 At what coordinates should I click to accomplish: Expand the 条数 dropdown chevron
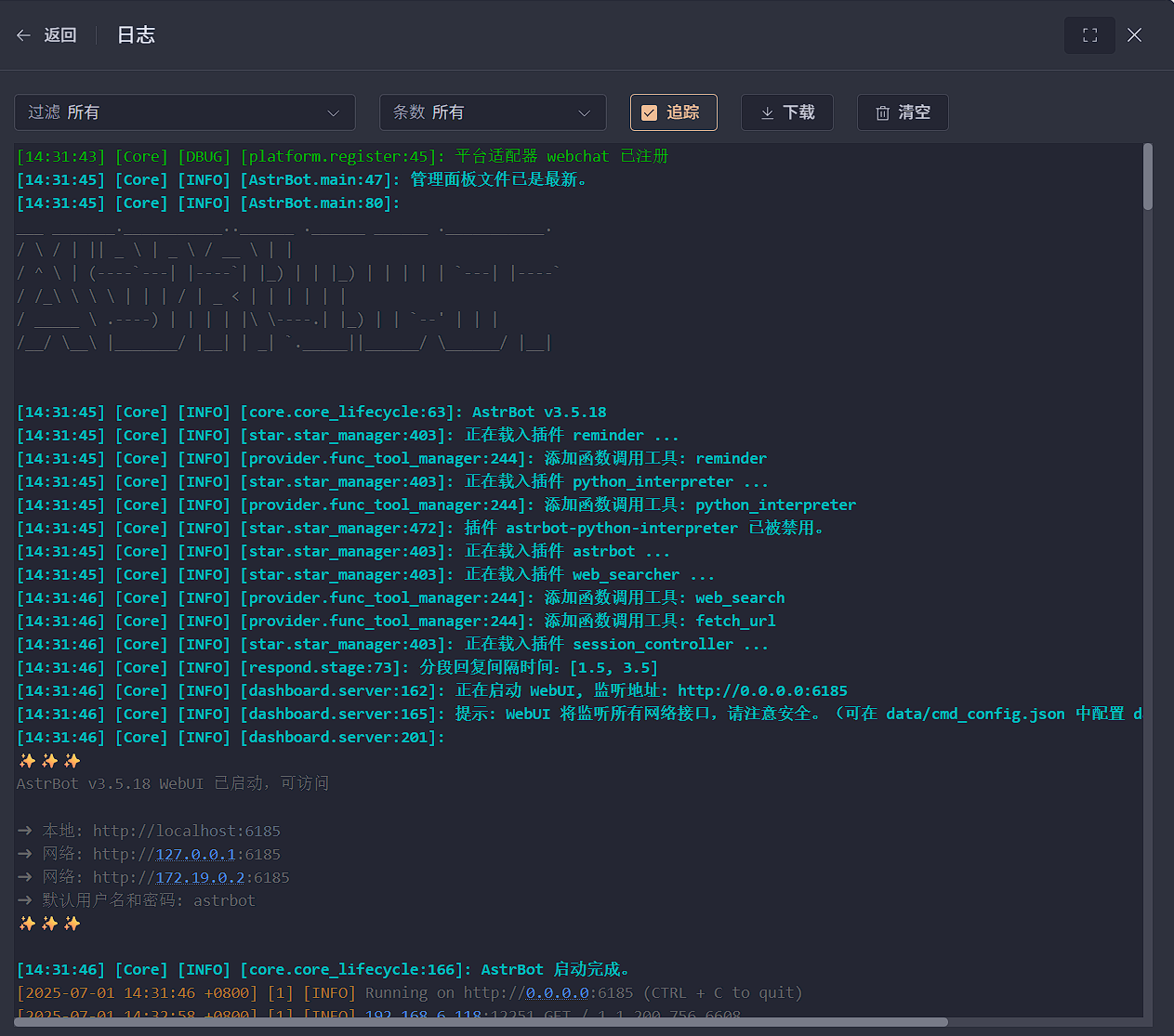[x=584, y=113]
